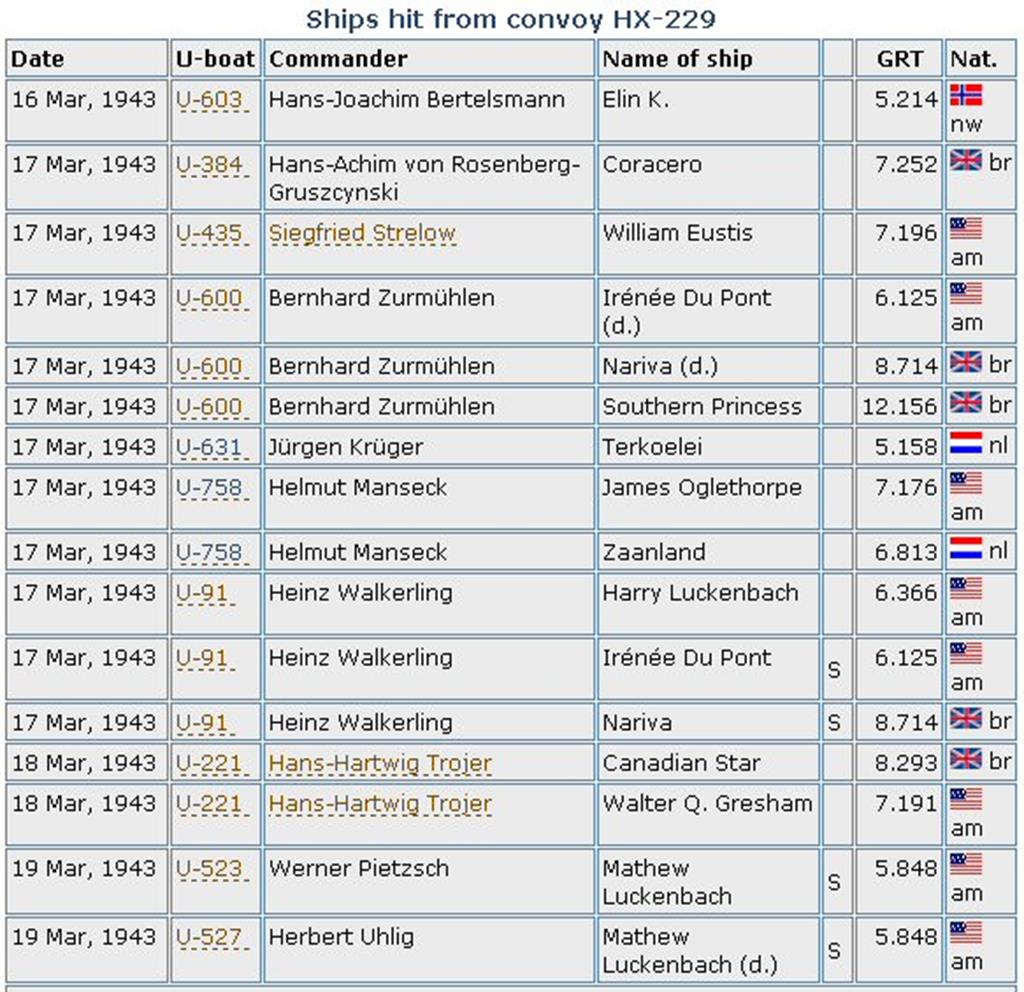Open Hans-Hartwig Trojer link in Canadian Star row

click(x=380, y=764)
